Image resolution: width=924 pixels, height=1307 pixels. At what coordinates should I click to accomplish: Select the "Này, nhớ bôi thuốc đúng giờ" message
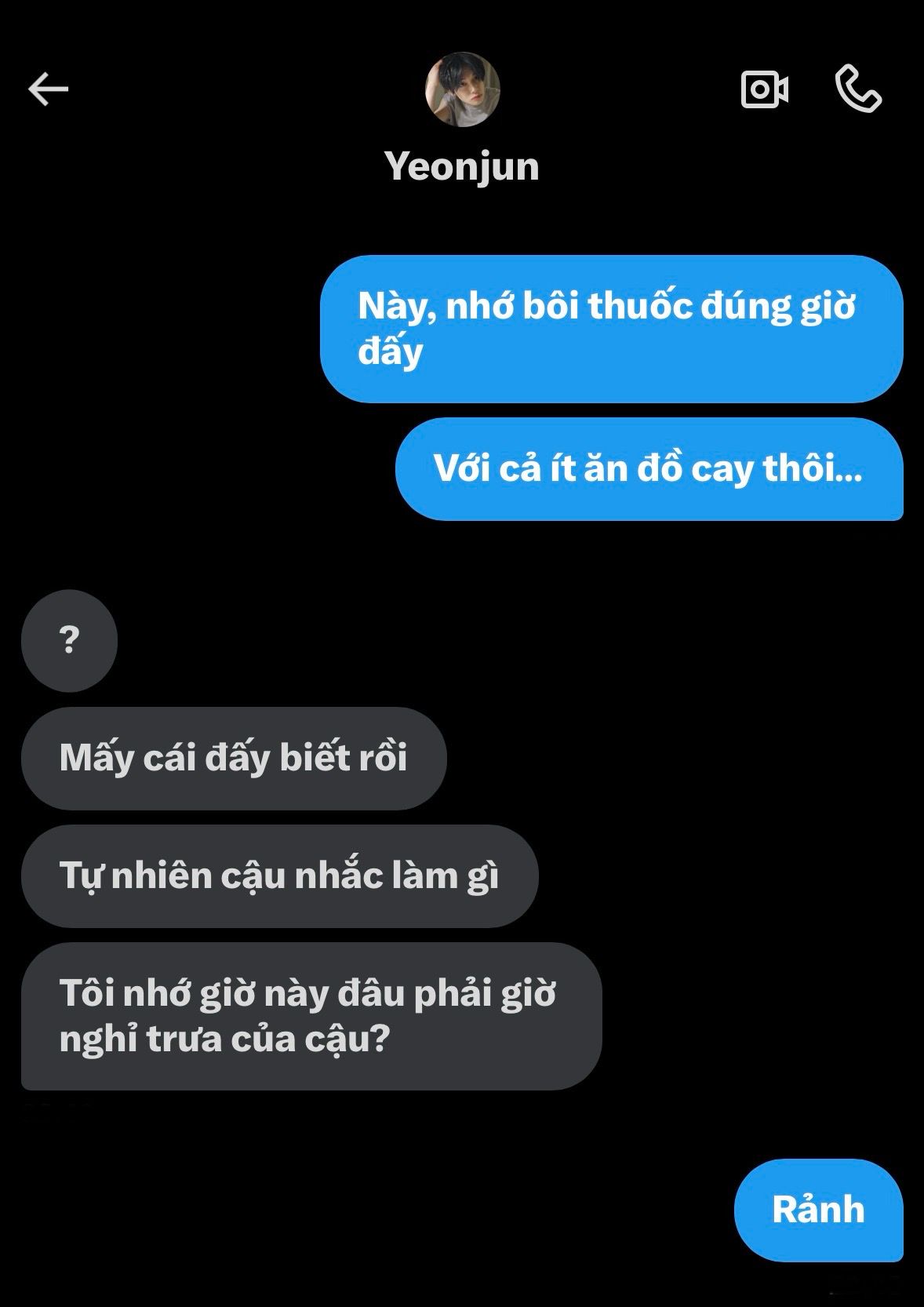612,329
